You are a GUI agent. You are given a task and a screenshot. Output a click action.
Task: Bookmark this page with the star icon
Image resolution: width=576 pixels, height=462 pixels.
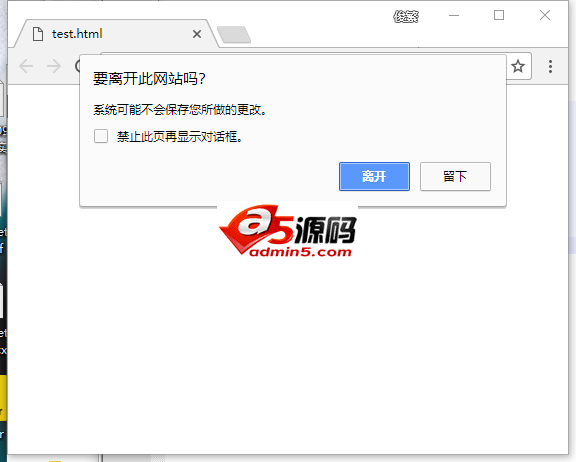click(x=518, y=66)
